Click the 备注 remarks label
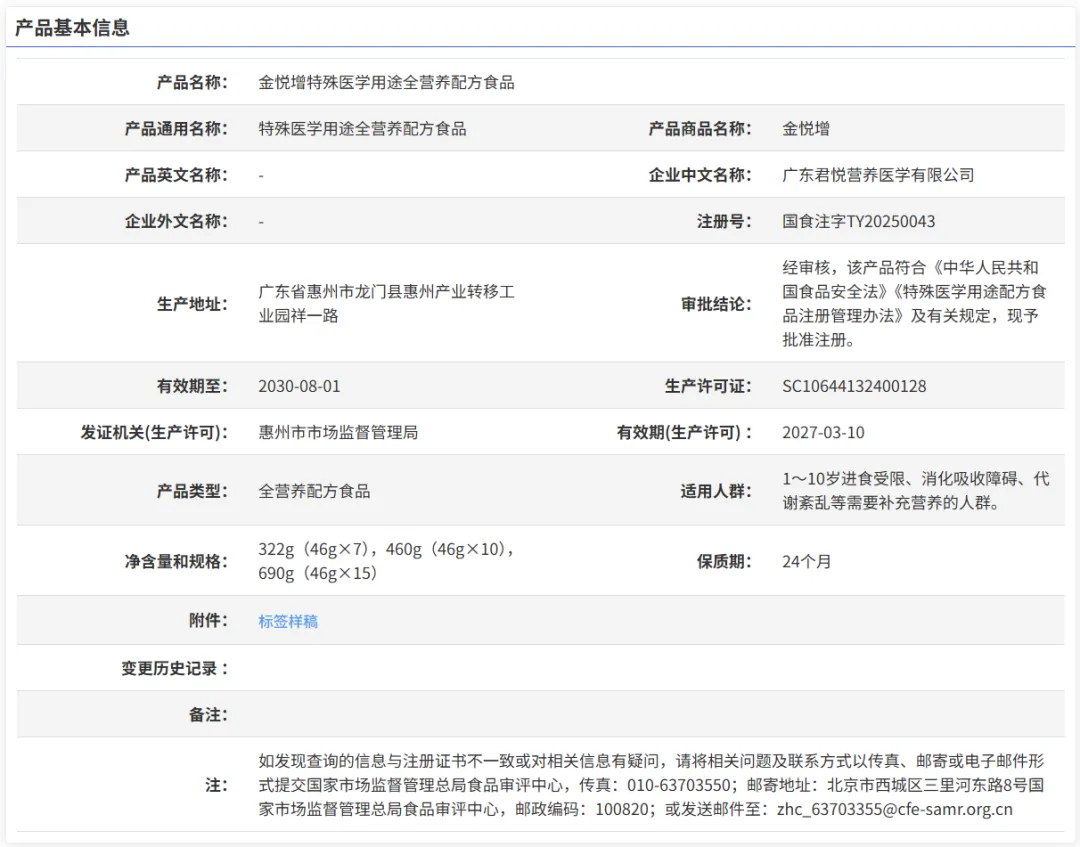The image size is (1080, 847). coord(208,715)
